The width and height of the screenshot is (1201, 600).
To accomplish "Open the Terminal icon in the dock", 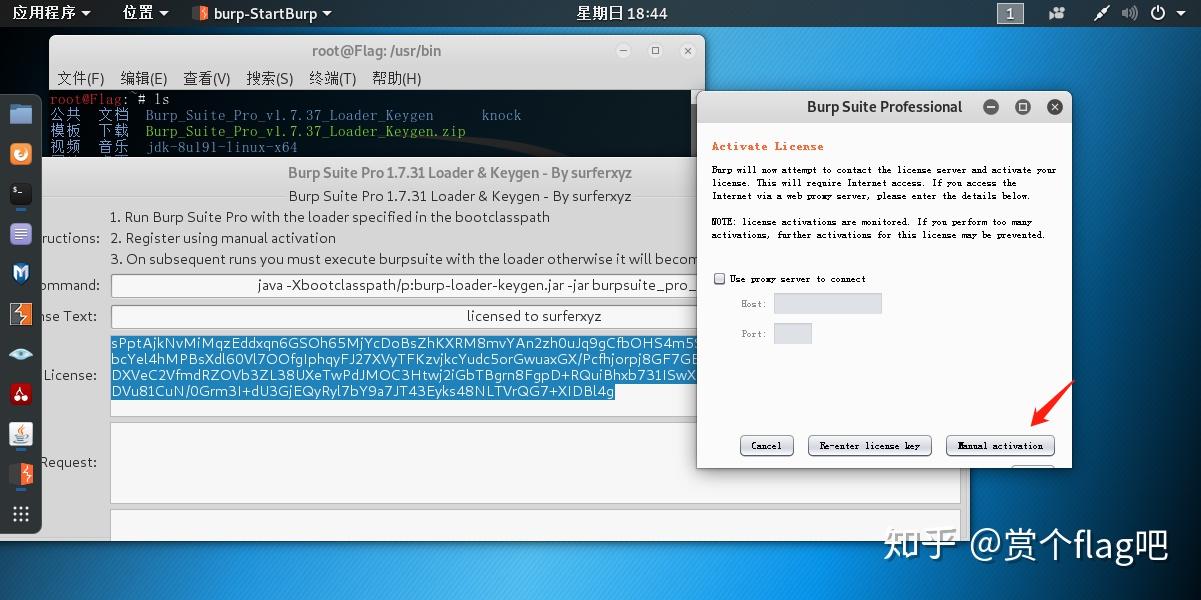I will pyautogui.click(x=21, y=194).
